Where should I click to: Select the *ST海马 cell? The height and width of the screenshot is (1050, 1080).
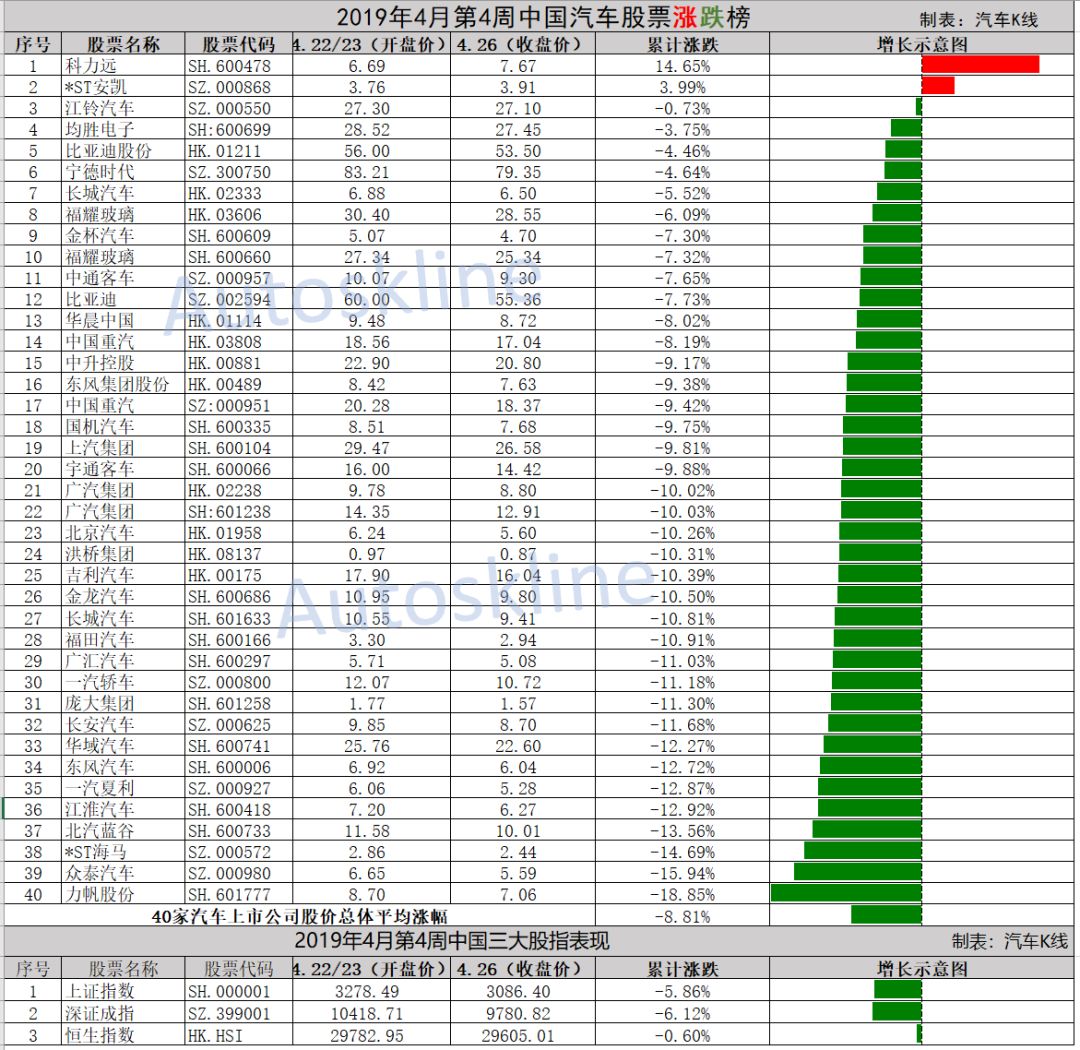tap(123, 853)
